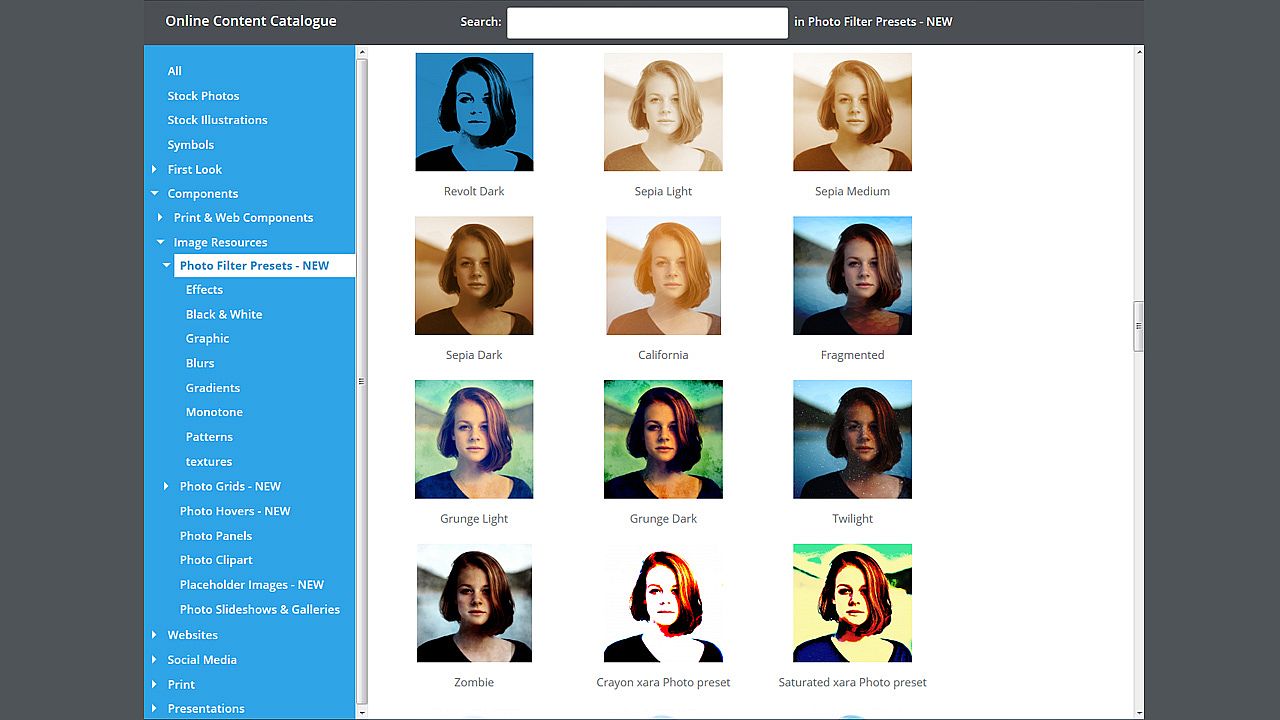Collapse the Image Resources arrow
The height and width of the screenshot is (720, 1280).
click(x=160, y=242)
